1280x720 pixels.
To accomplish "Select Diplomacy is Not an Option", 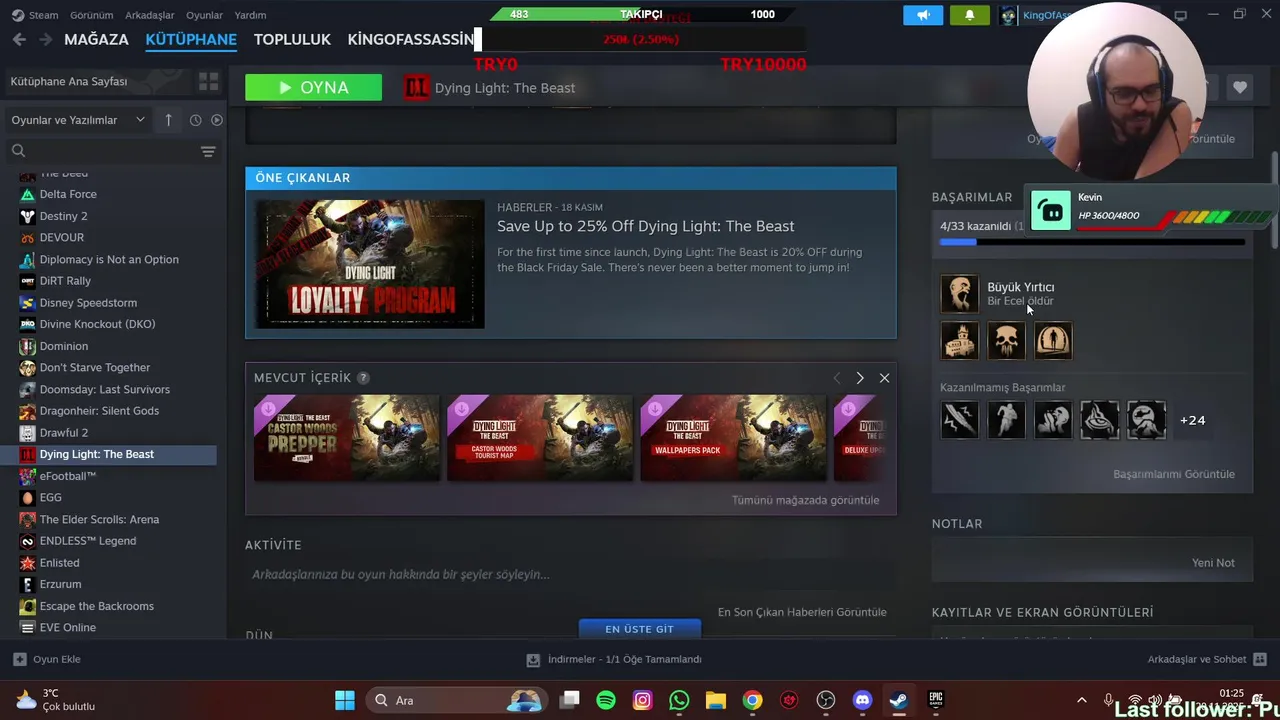I will pos(108,259).
